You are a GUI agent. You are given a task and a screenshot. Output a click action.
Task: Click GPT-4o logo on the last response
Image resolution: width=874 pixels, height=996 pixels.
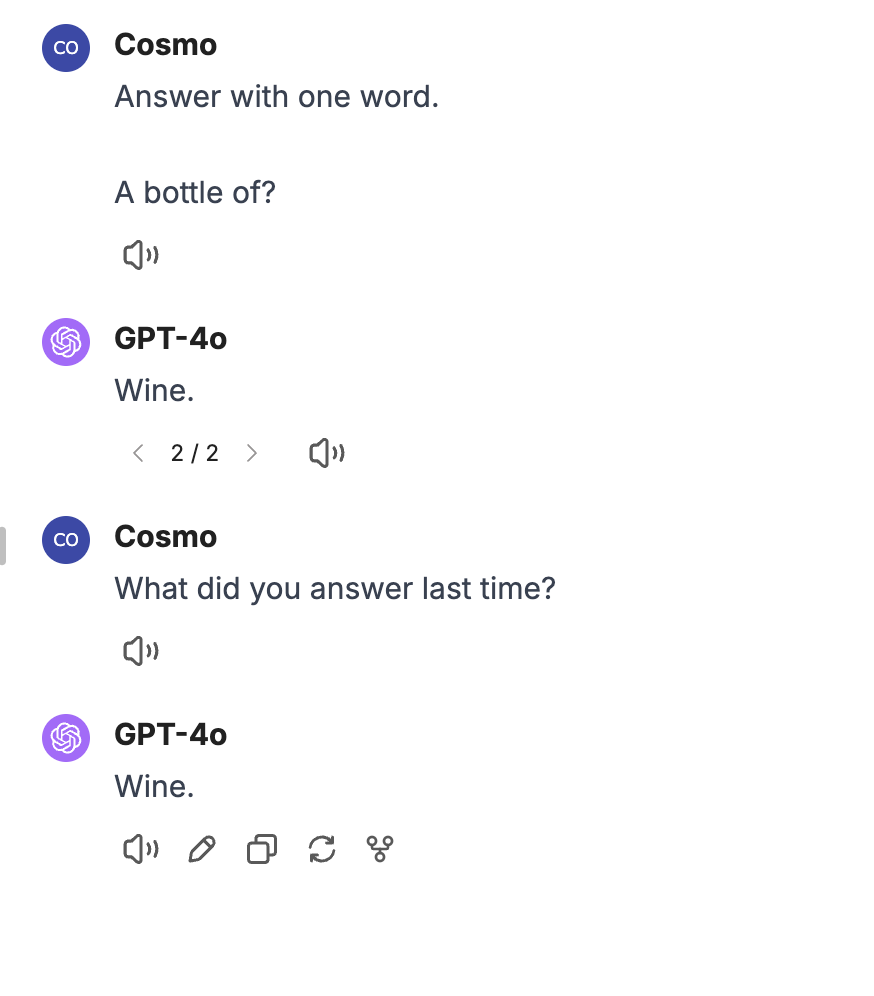66,738
